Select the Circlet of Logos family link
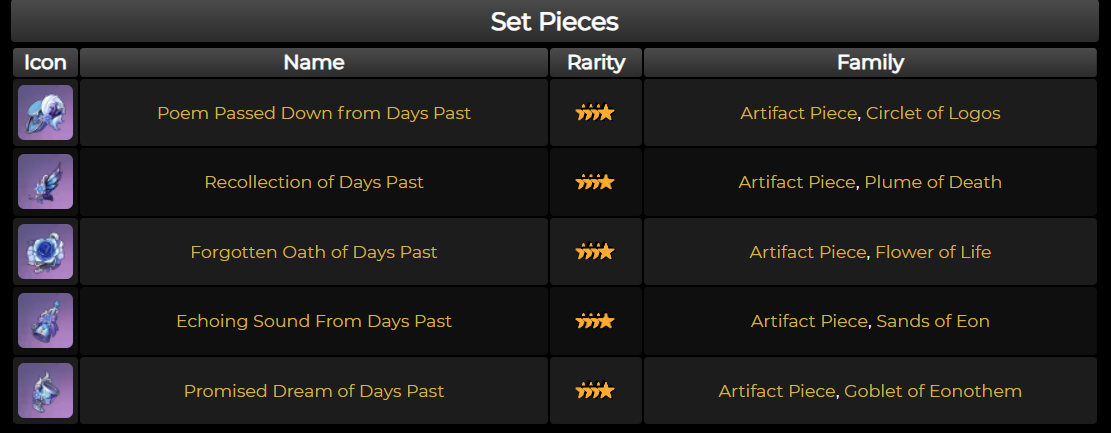The width and height of the screenshot is (1111, 433). (x=933, y=113)
